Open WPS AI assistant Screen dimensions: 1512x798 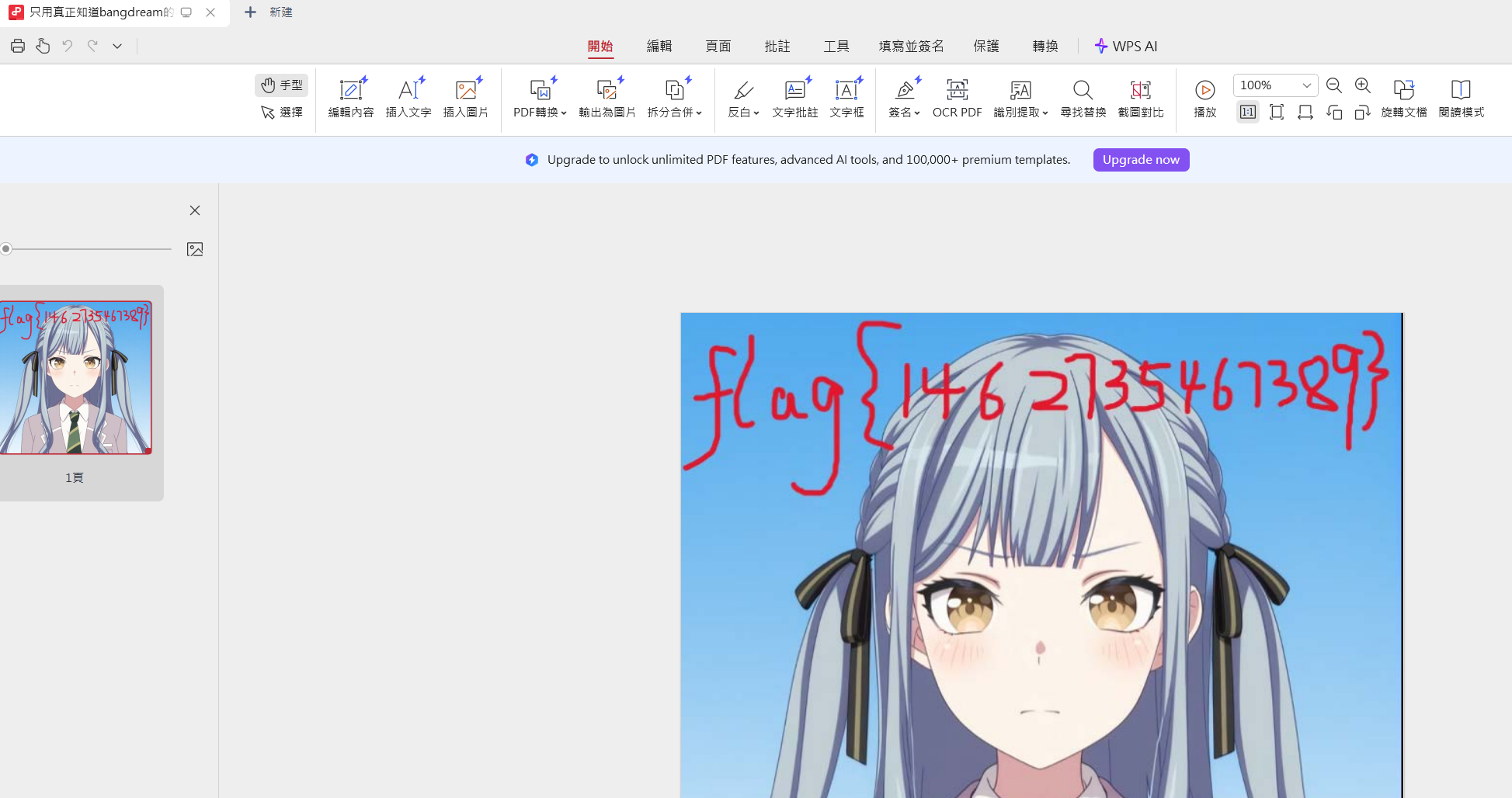1126,46
